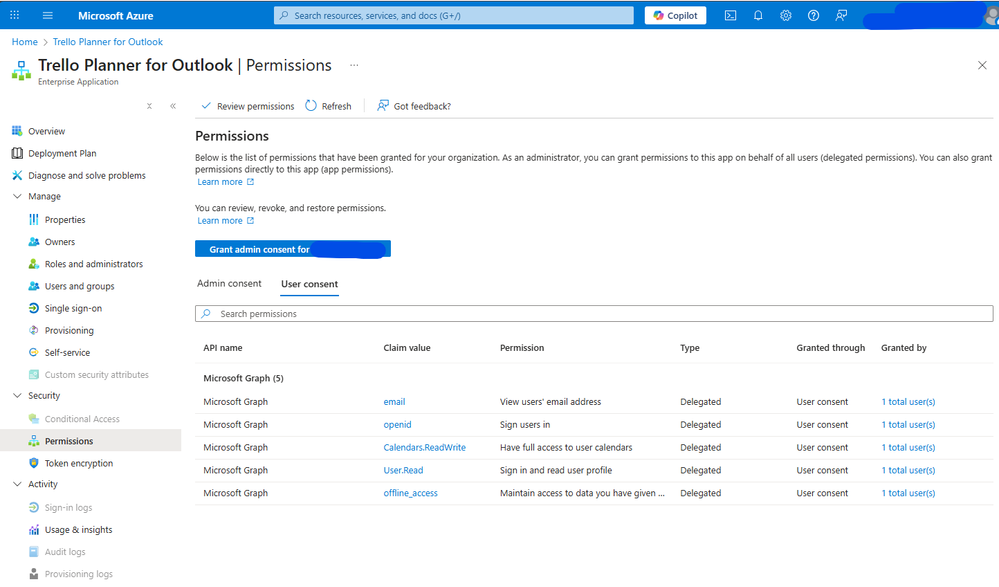
Task: Open Trello Planner for Outlook breadcrumb
Action: click(x=108, y=42)
